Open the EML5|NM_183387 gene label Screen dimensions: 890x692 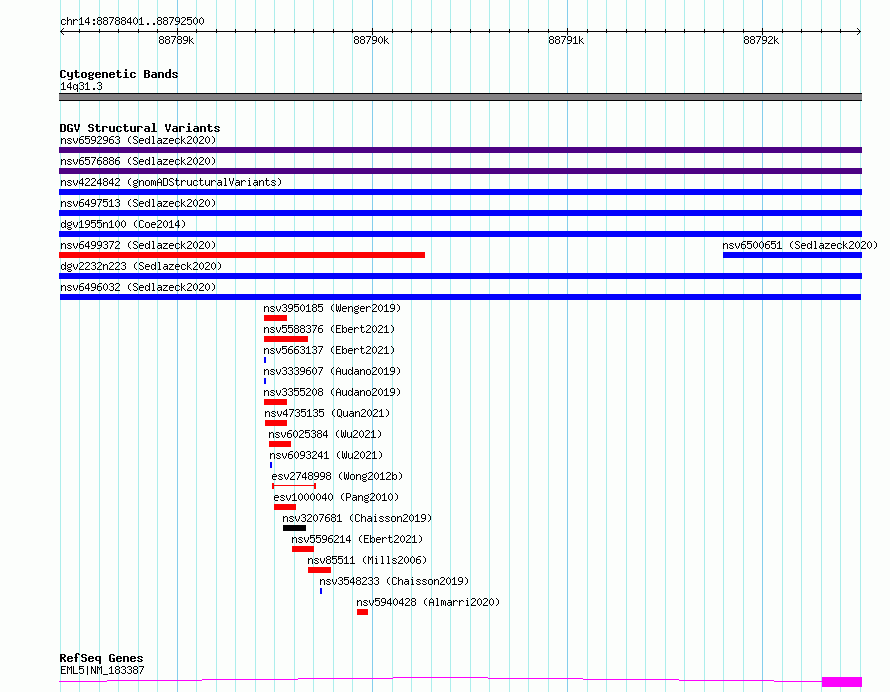coord(102,670)
